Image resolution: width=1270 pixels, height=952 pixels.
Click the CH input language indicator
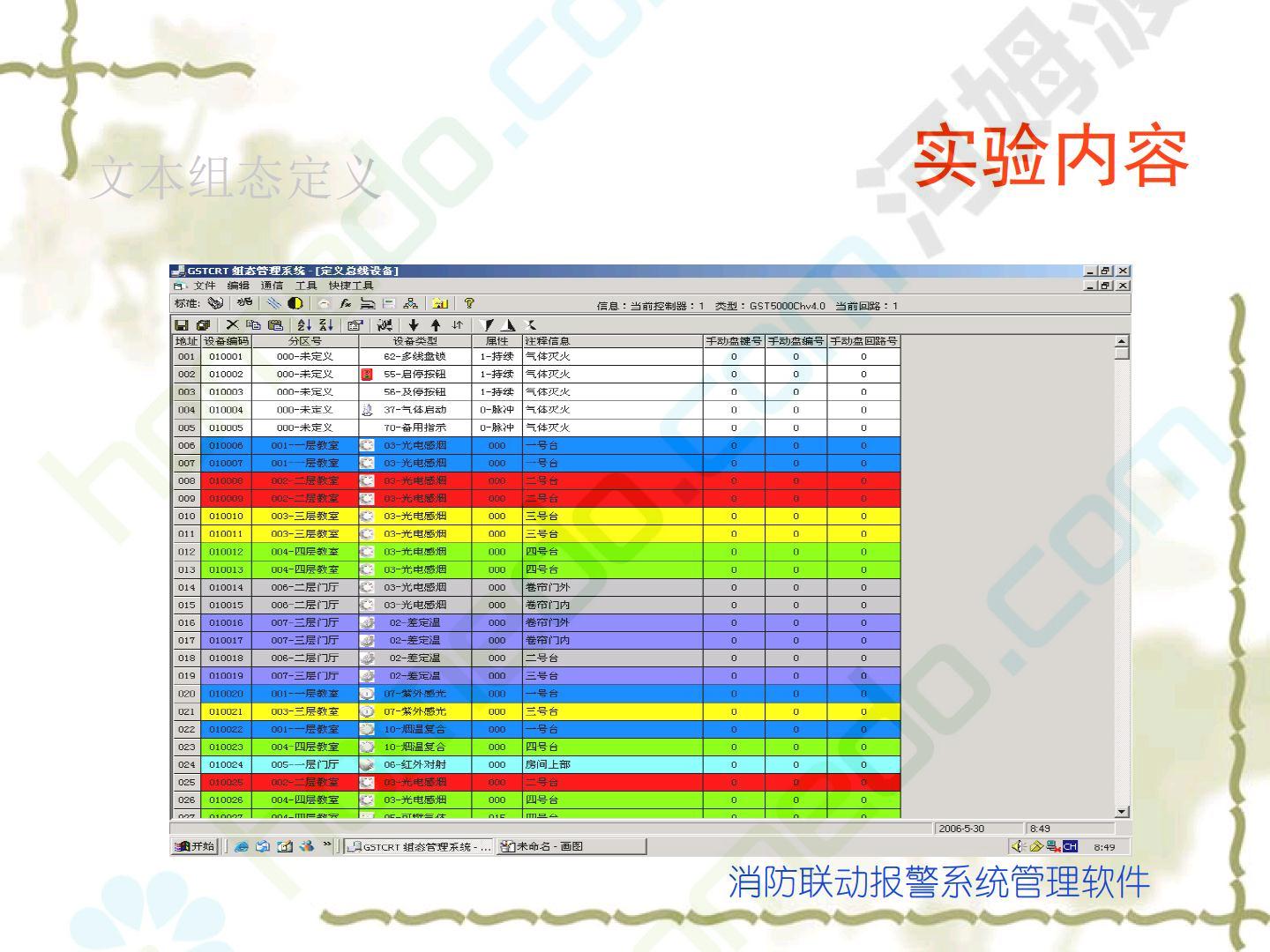click(x=1071, y=846)
